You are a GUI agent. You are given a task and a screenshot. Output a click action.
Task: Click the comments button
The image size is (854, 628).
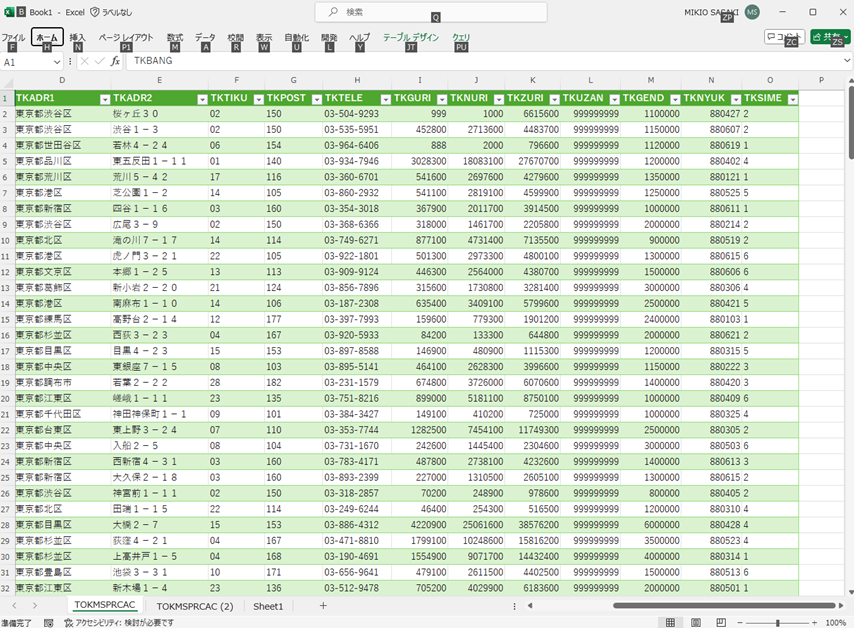[784, 36]
